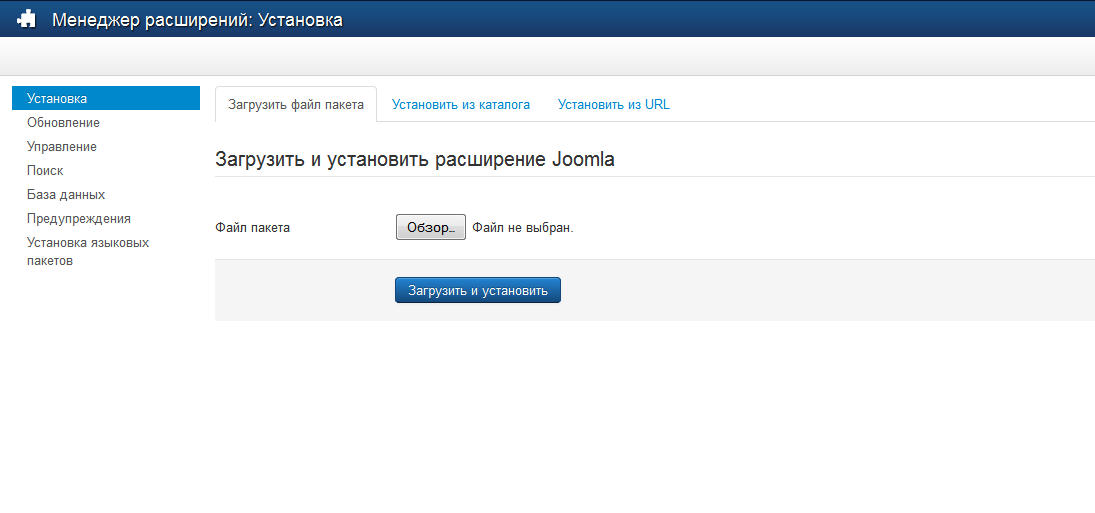Image resolution: width=1095 pixels, height=513 pixels.
Task: Switch to Установить из URL tab
Action: point(614,105)
